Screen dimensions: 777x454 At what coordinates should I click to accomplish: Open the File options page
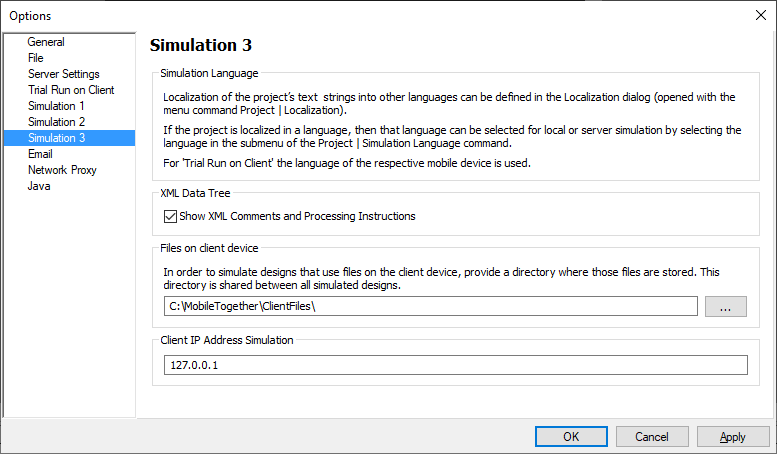pyautogui.click(x=36, y=58)
